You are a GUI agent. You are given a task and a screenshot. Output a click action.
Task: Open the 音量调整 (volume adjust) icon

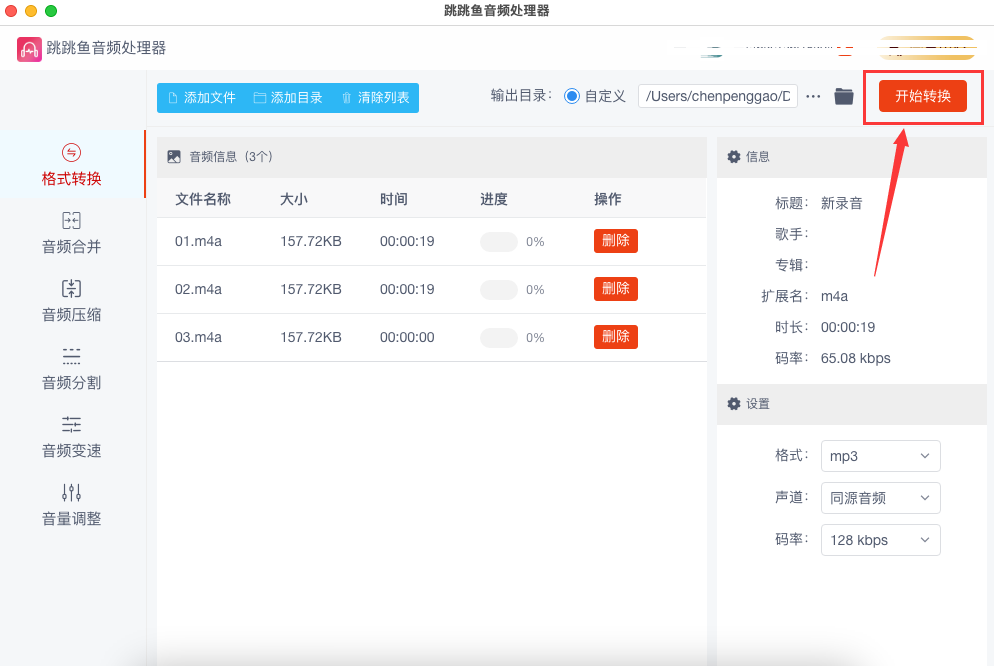(x=71, y=492)
